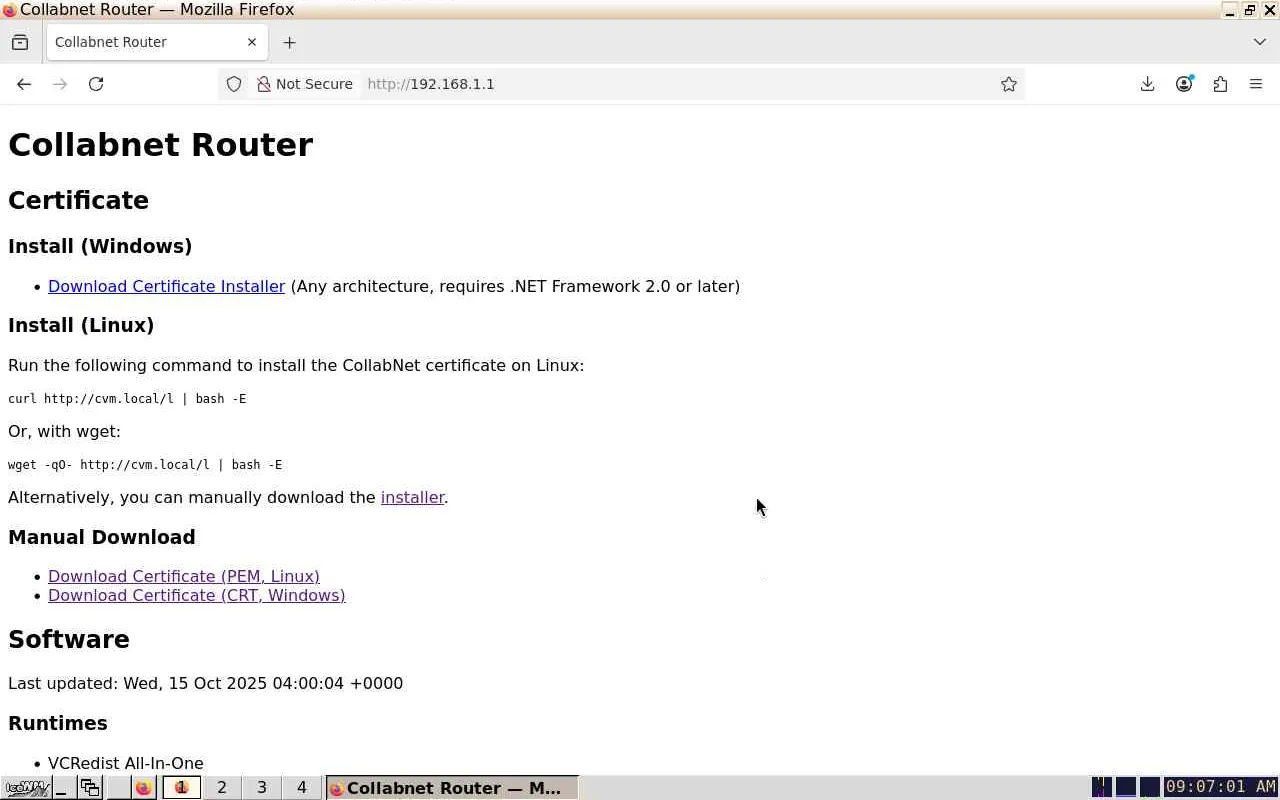1280x800 pixels.
Task: Close the Collabnet Router tab
Action: tap(252, 42)
